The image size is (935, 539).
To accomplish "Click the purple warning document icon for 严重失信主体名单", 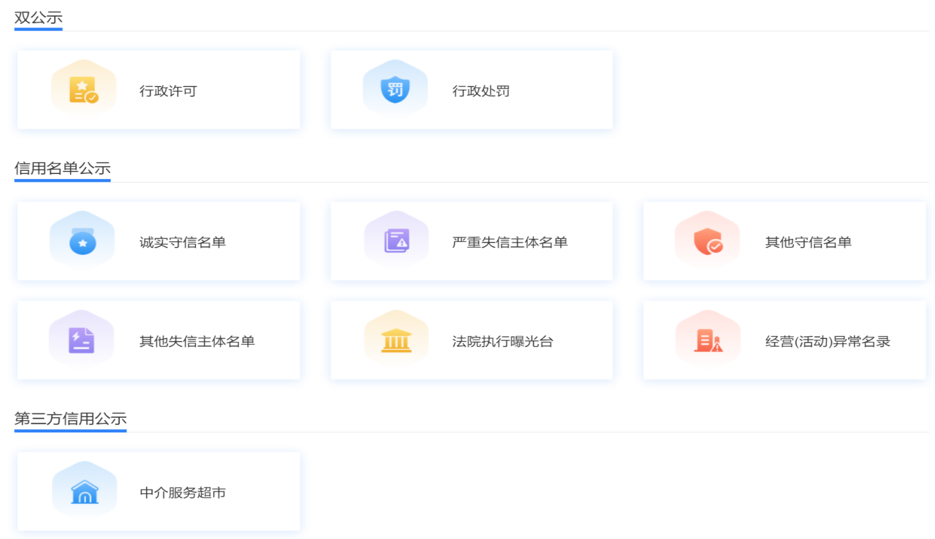I will click(397, 241).
